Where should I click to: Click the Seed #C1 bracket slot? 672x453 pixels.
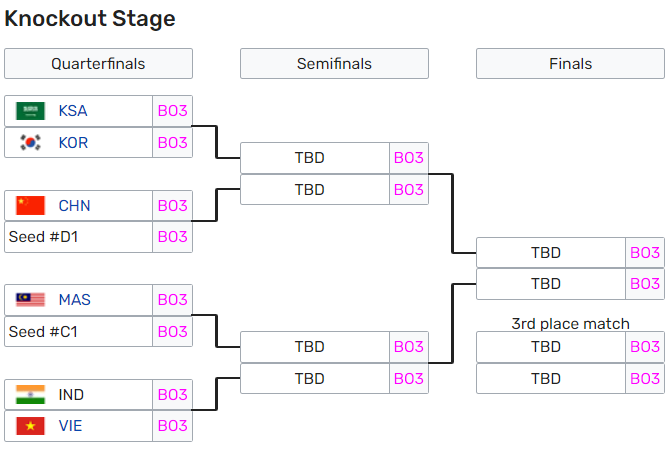[x=78, y=332]
